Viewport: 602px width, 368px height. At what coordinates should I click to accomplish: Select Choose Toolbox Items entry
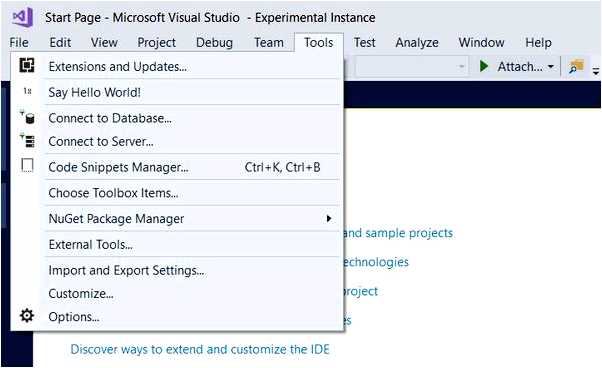click(177, 193)
